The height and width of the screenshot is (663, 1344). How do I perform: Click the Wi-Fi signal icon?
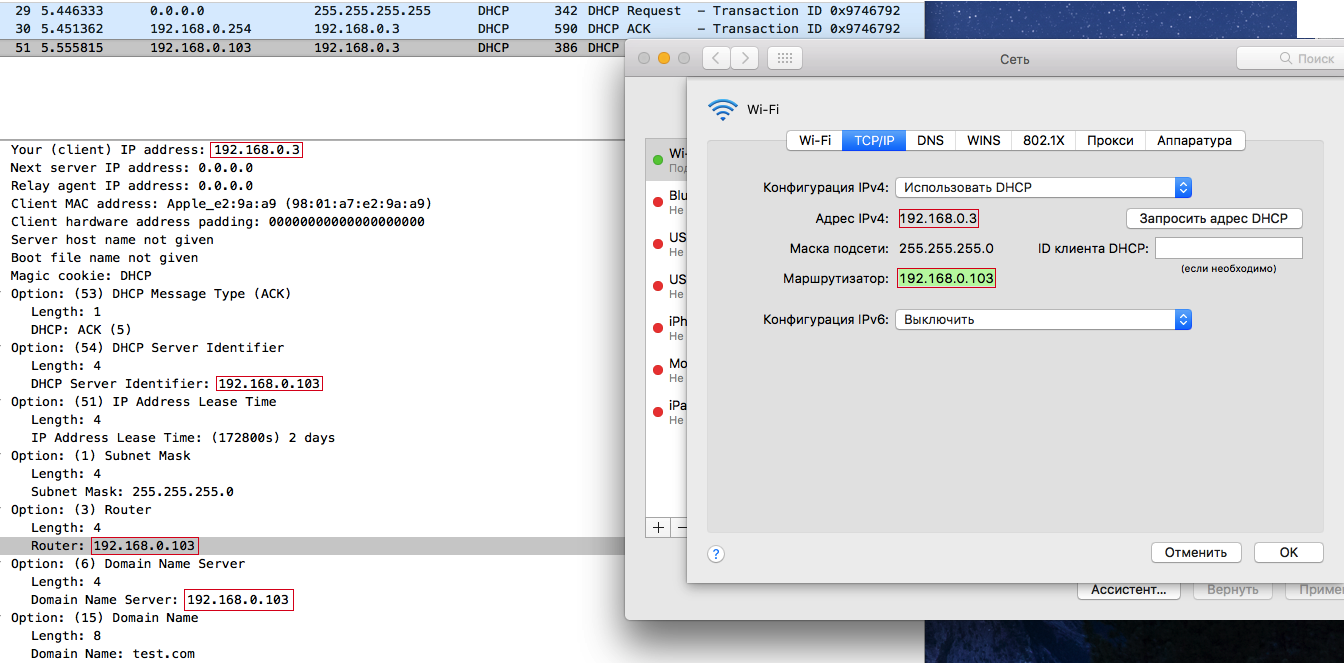(723, 109)
